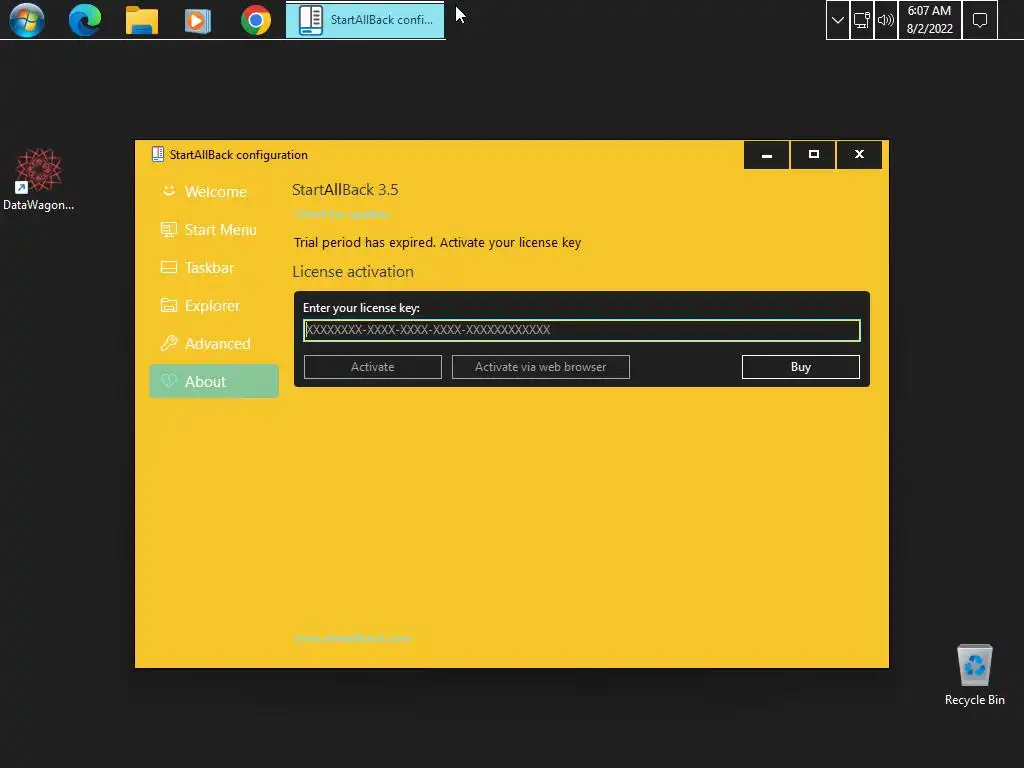Open the www.startallback.com website link
The image size is (1024, 768).
tap(352, 637)
